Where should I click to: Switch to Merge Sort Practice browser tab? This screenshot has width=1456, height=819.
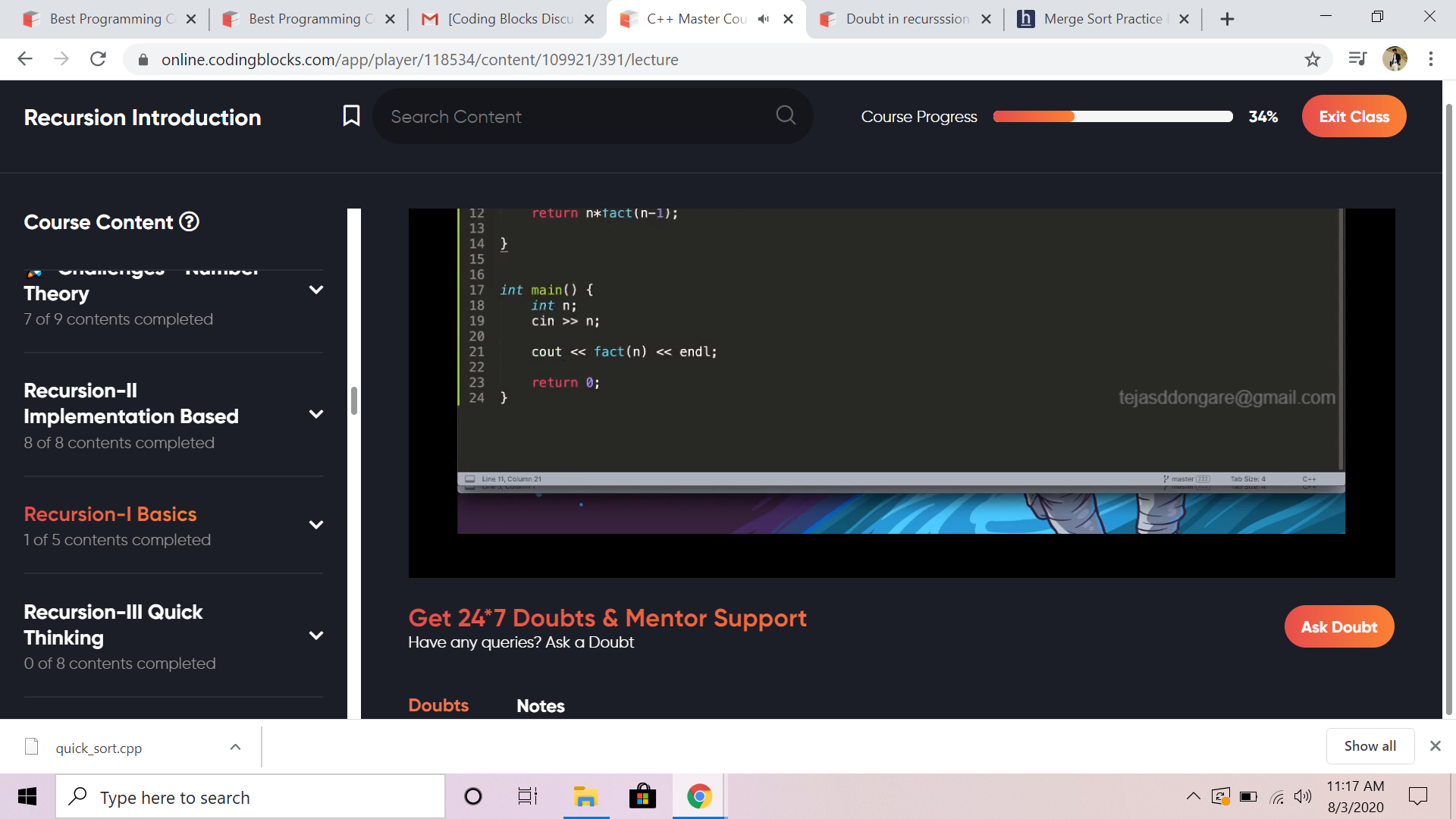[x=1101, y=19]
